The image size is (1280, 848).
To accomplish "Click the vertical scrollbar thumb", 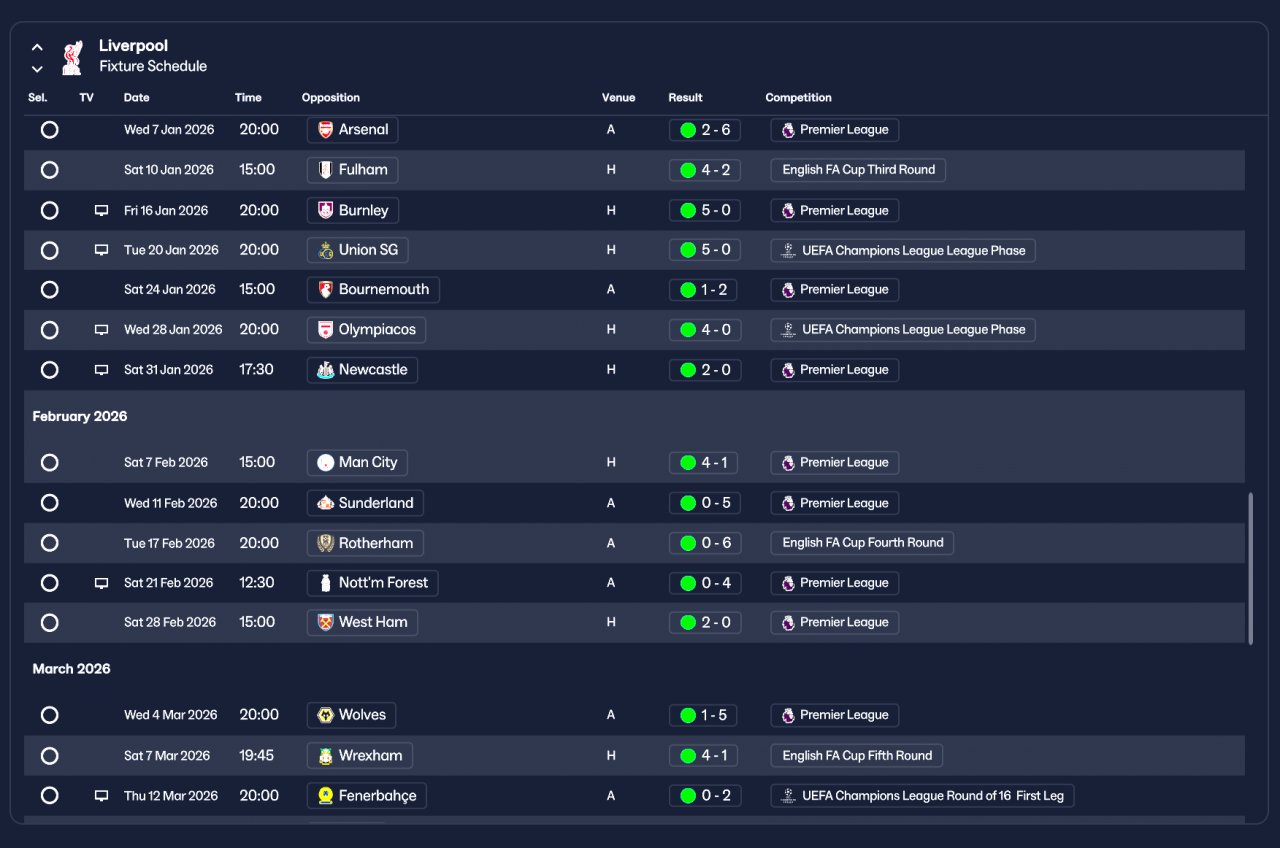I will click(x=1250, y=568).
